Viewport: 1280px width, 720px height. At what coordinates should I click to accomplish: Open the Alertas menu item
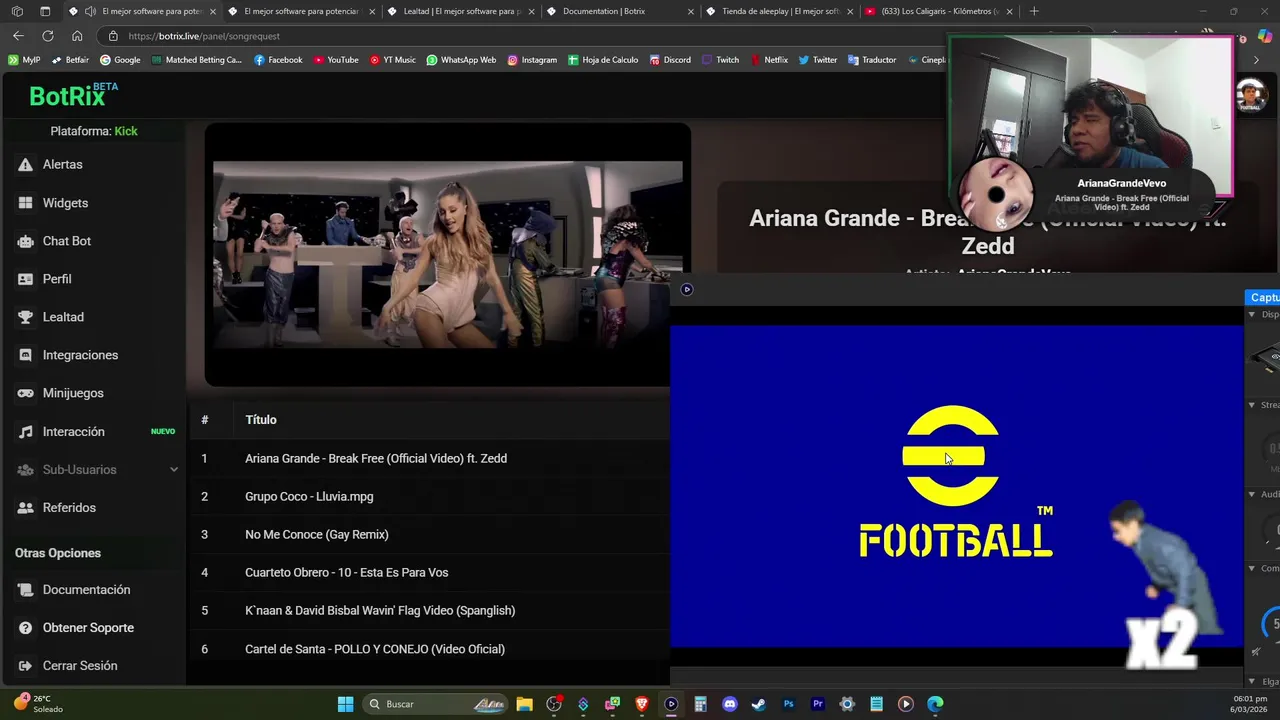pos(92,165)
